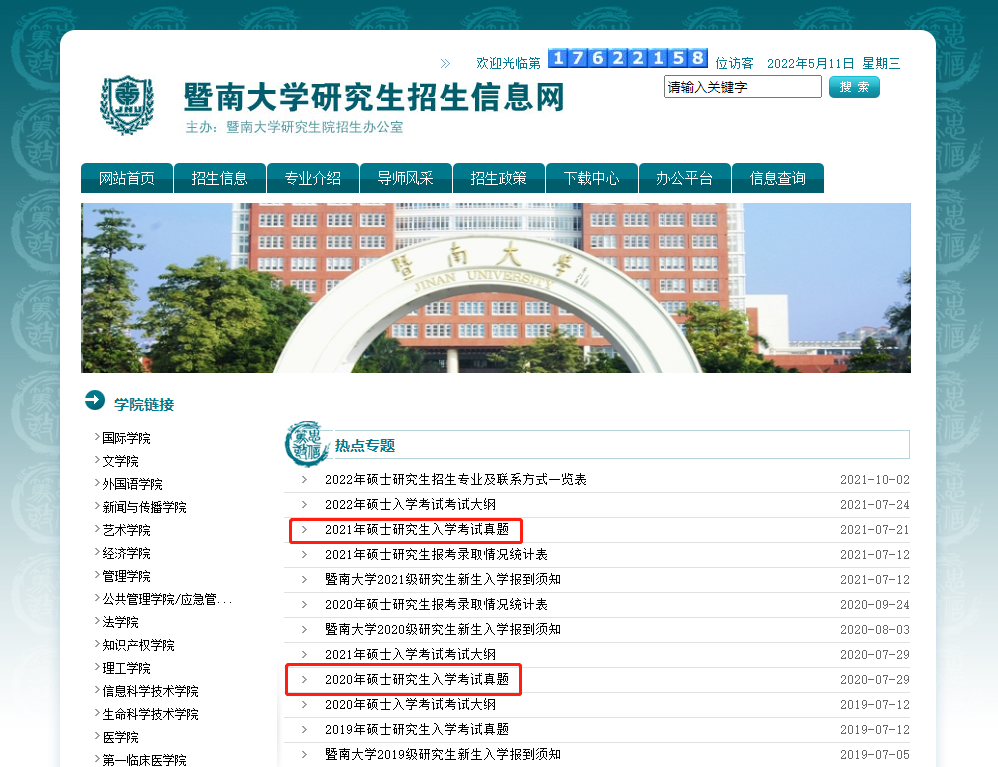Click the arrow bullet before 2021年硕士研究生入学考试真题
Image resolution: width=998 pixels, height=767 pixels.
304,530
